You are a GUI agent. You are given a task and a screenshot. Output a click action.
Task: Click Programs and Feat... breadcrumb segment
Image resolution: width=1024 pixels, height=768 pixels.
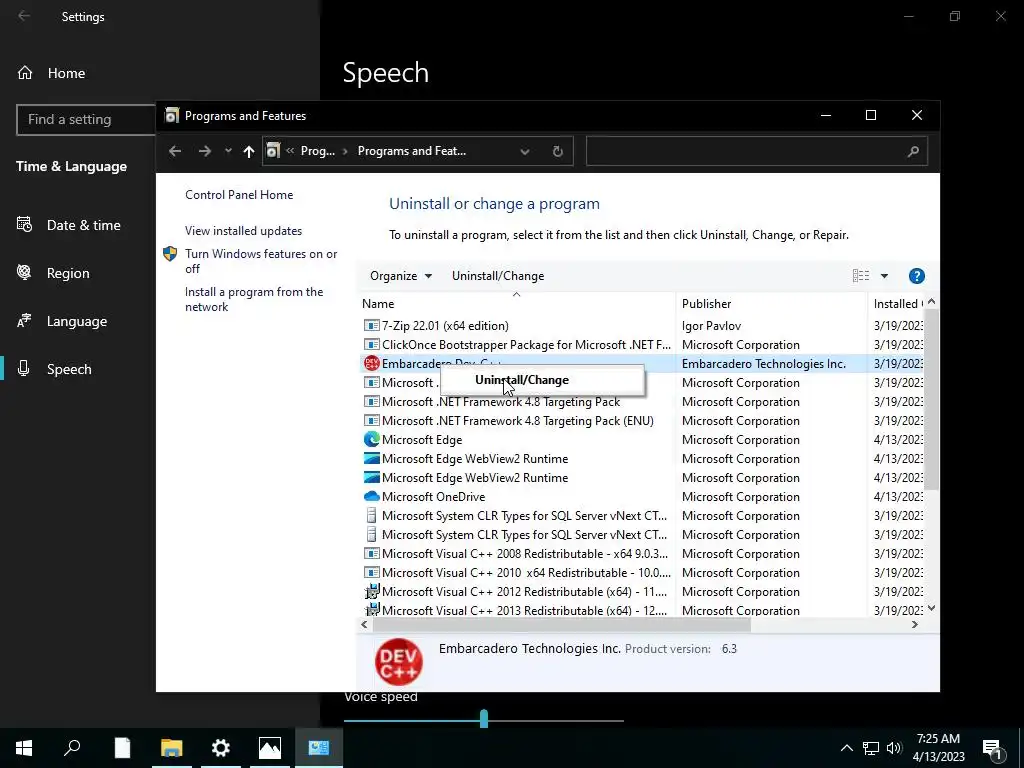pos(411,151)
